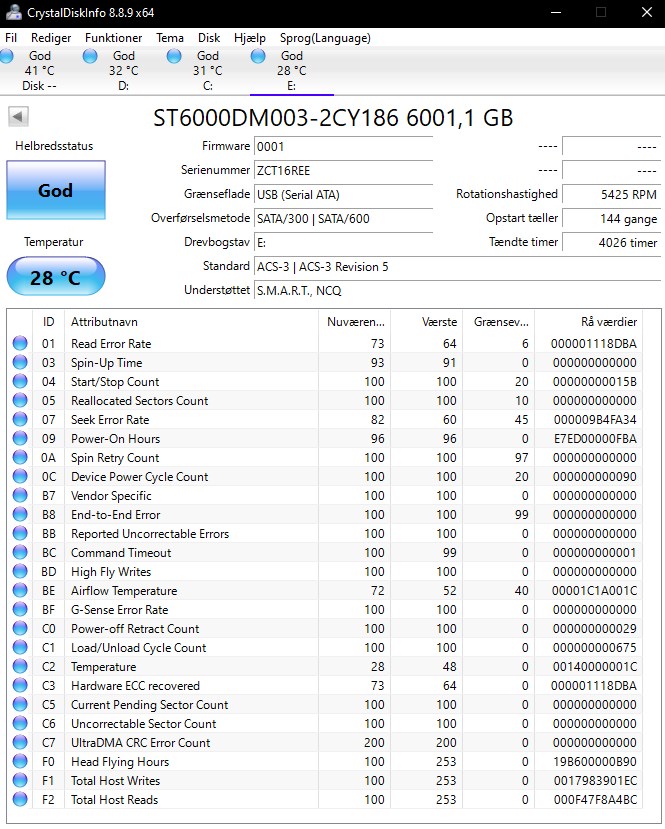This screenshot has height=829, width=665.
Task: Select the 'Temperature' attribute row name
Action: (x=104, y=667)
